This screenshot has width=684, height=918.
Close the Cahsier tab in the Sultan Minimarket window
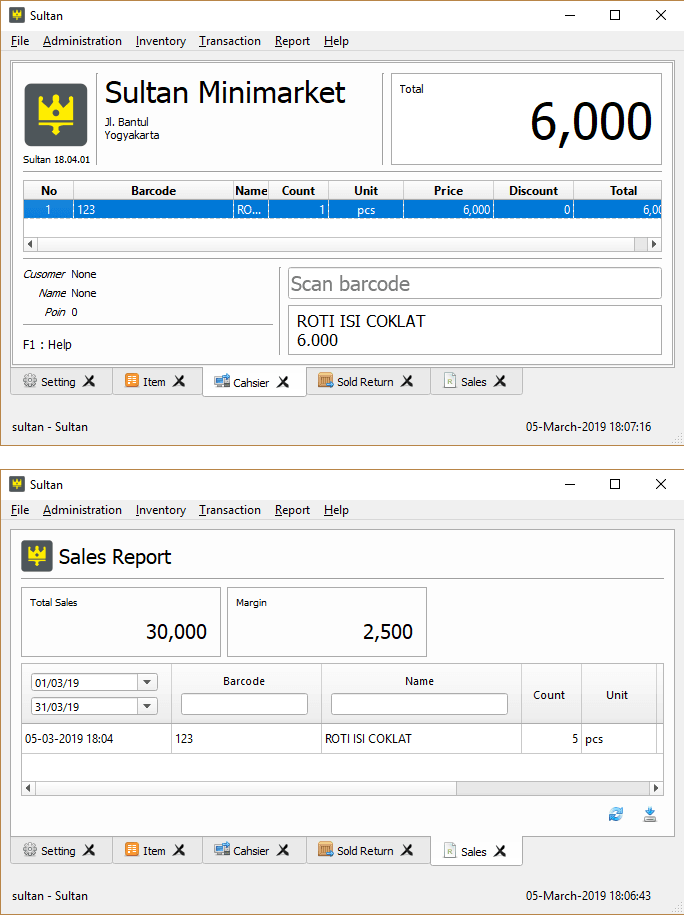283,382
